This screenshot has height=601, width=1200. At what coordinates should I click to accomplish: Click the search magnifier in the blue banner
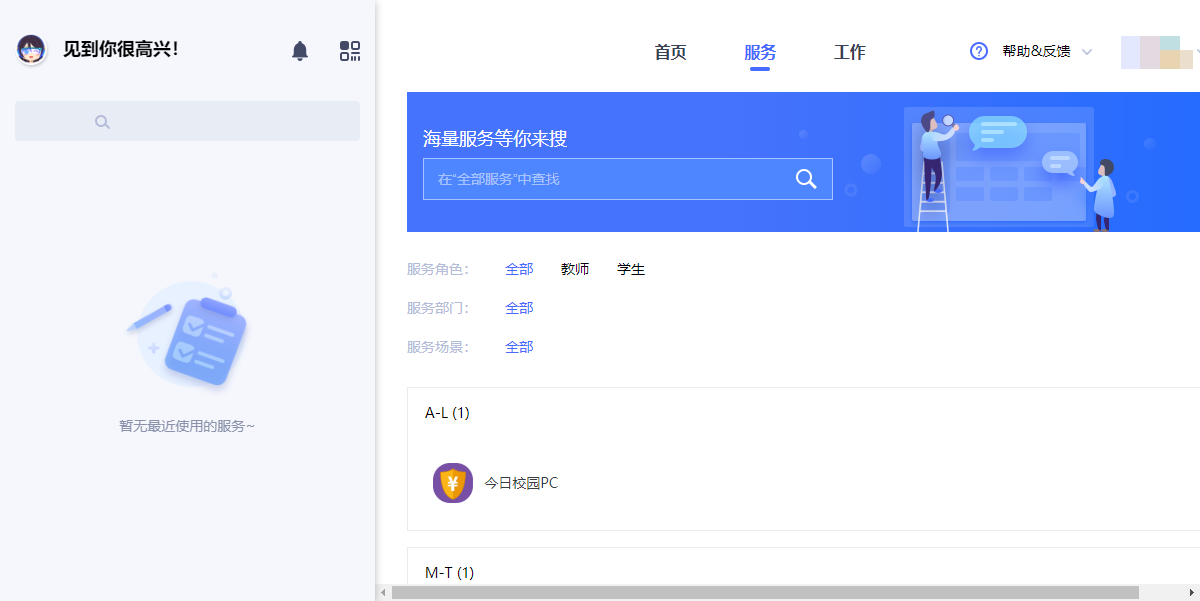point(806,179)
